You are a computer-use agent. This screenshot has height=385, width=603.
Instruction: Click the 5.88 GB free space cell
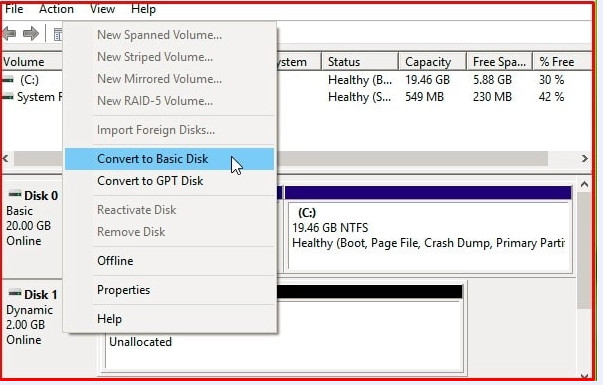[492, 80]
